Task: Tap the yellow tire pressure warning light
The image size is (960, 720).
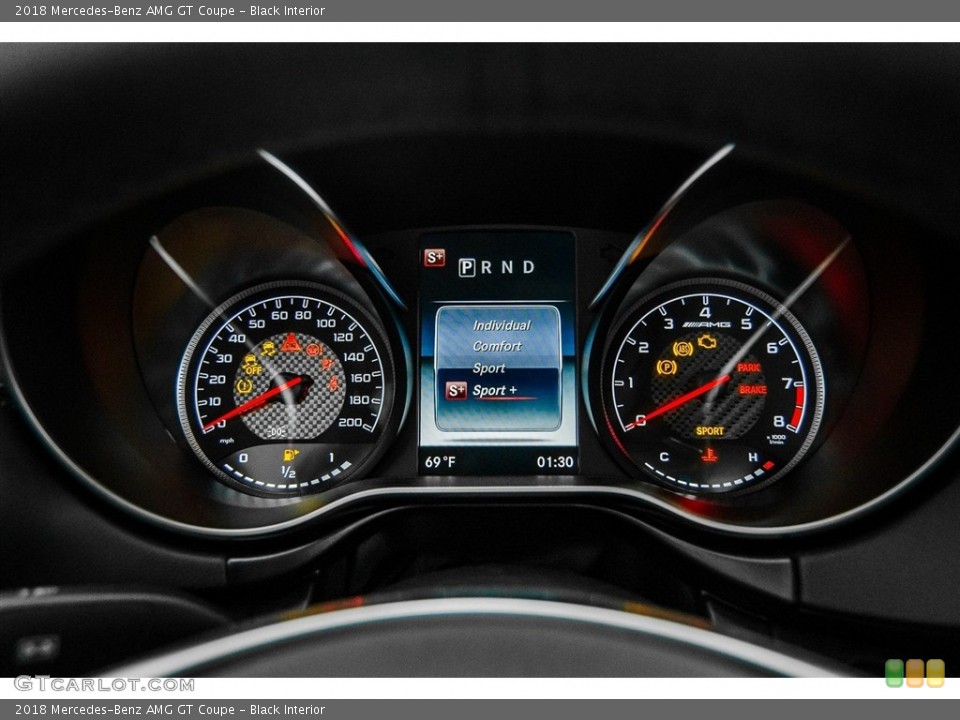Action: click(x=244, y=386)
